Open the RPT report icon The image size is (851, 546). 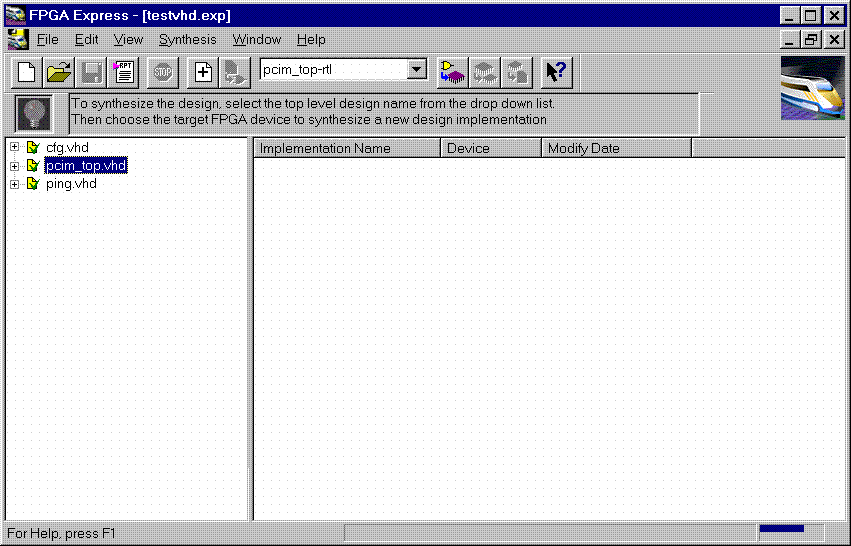(x=124, y=72)
